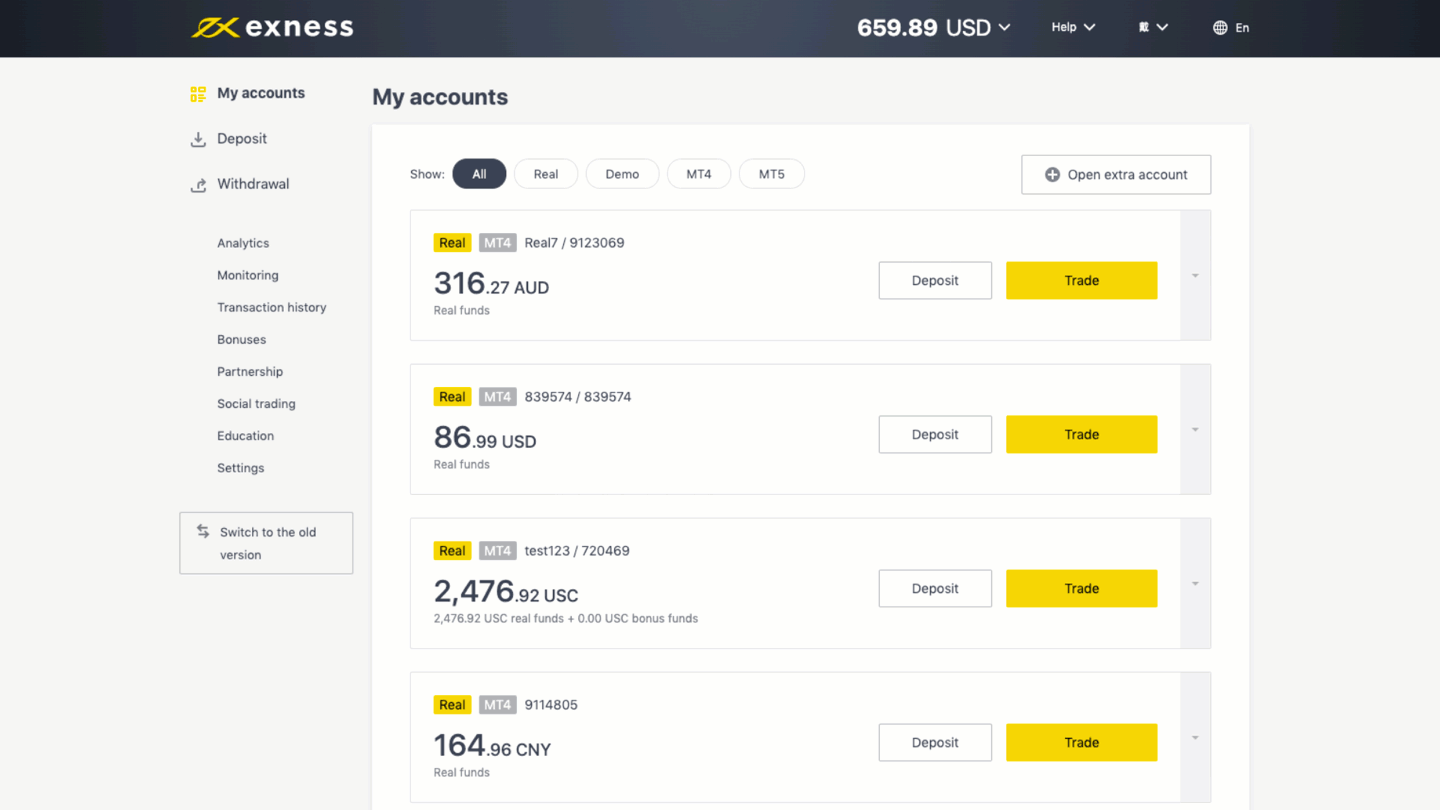The height and width of the screenshot is (810, 1440).
Task: Open the Analytics page
Action: (x=243, y=243)
